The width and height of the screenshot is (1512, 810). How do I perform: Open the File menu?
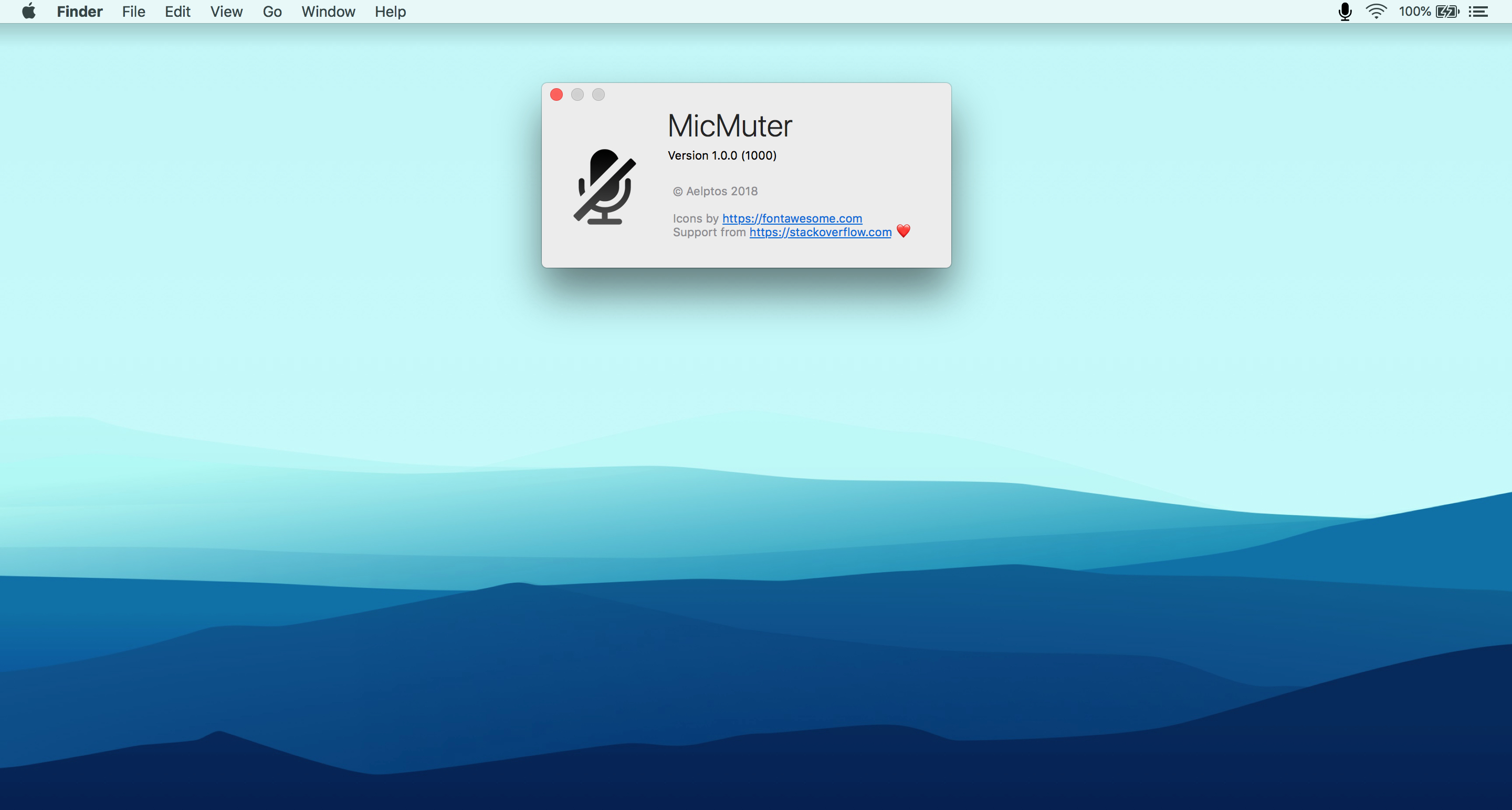pos(133,12)
